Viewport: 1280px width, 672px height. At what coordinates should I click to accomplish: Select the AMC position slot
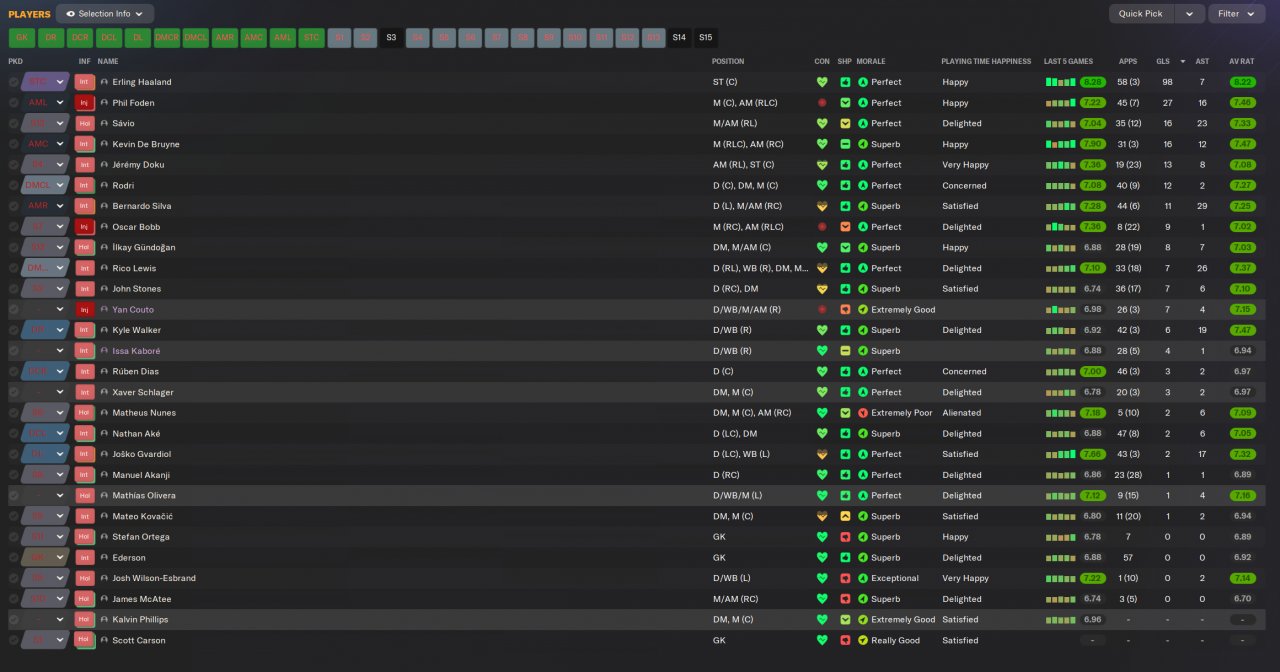(254, 38)
